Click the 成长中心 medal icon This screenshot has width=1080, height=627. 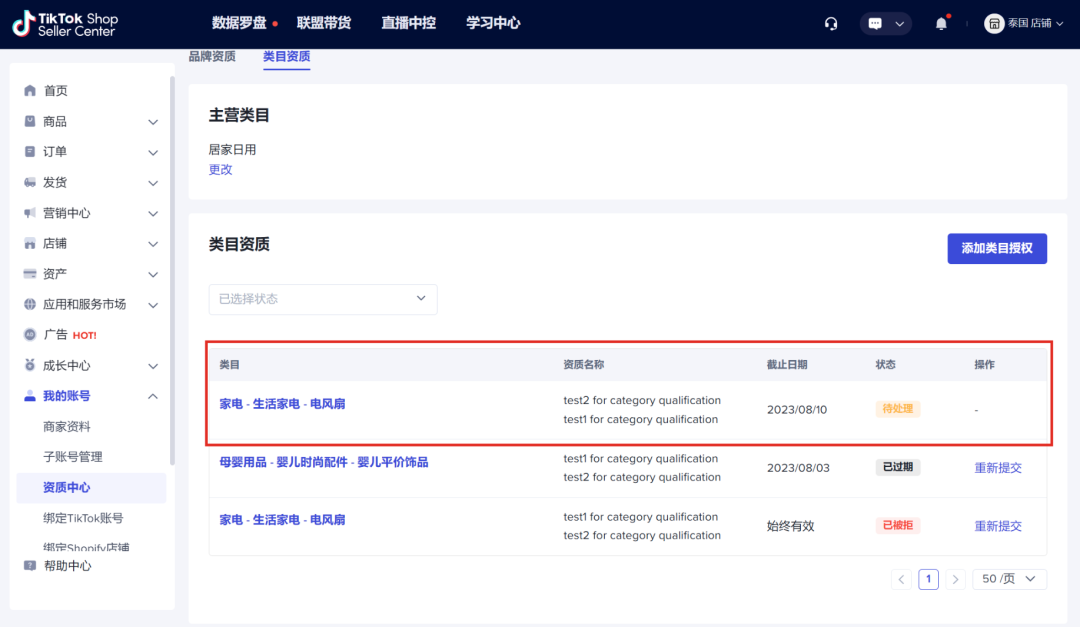(30, 365)
